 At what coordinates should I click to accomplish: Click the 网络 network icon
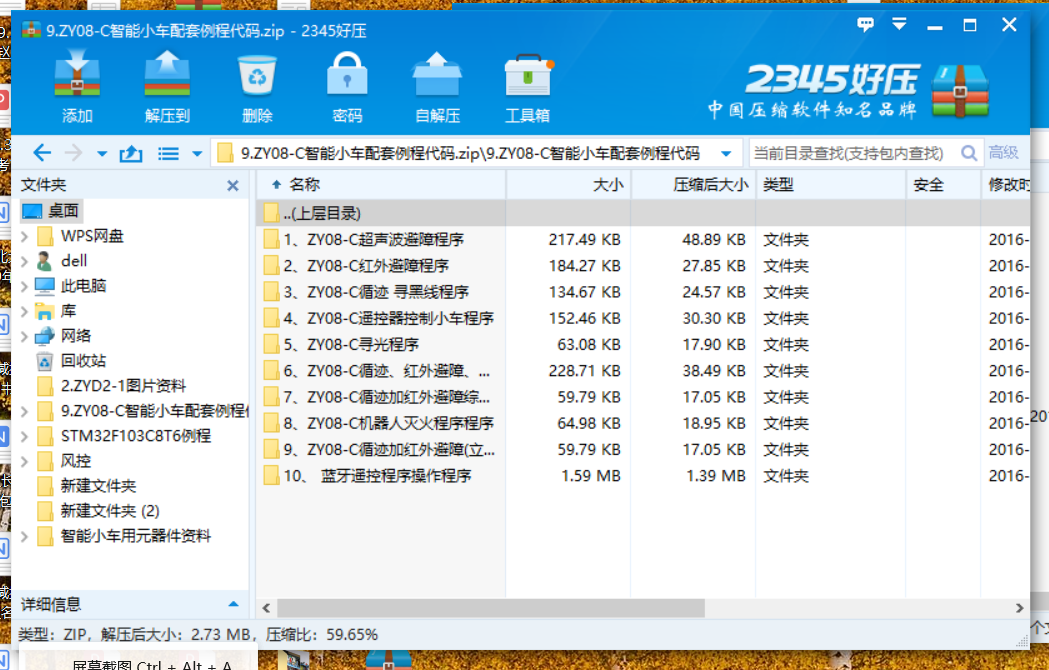point(45,336)
